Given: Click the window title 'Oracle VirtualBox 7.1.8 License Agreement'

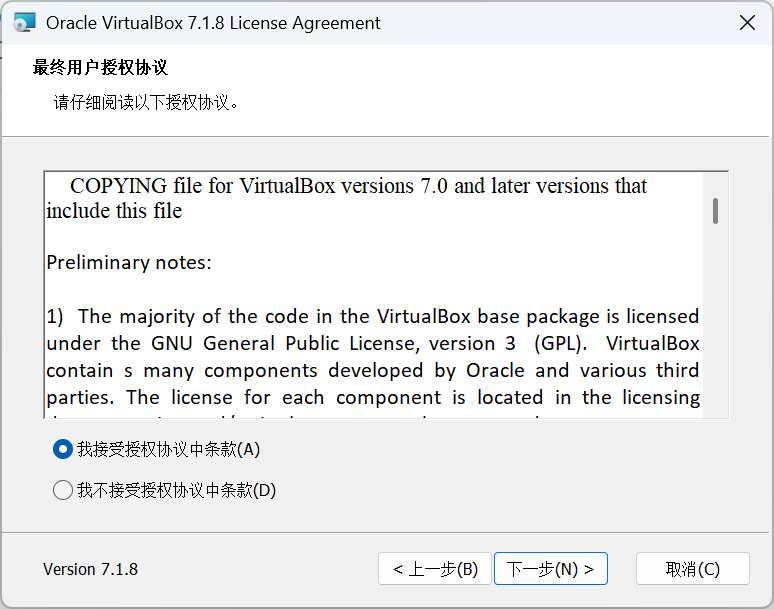Looking at the screenshot, I should [x=213, y=23].
